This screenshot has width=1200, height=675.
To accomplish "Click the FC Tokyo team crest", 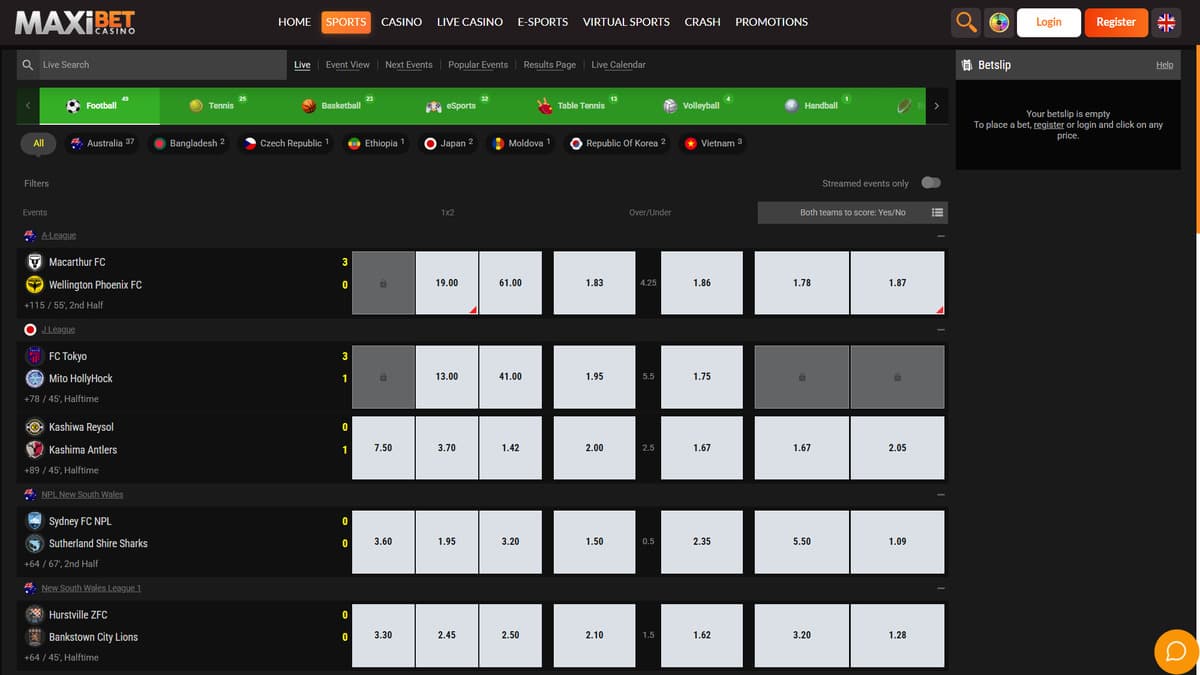I will coord(34,356).
